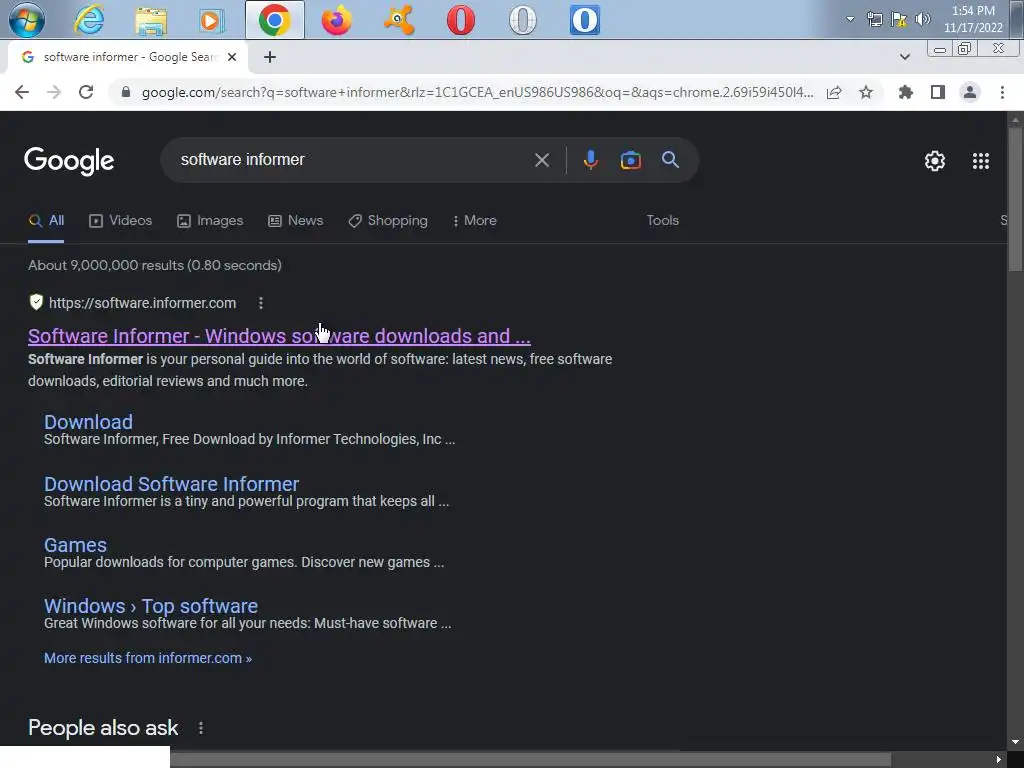Clear the search query with X

click(541, 160)
